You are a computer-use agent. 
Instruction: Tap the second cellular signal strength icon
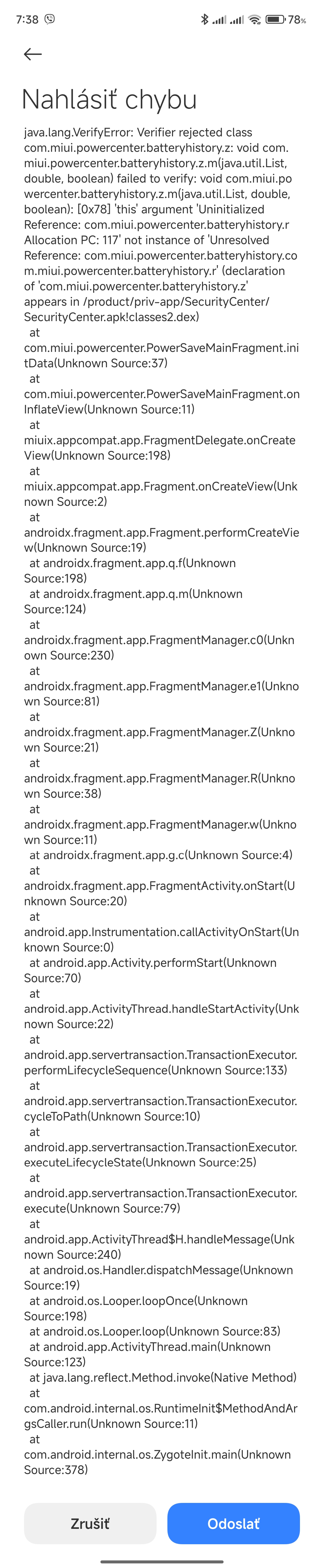(x=237, y=19)
